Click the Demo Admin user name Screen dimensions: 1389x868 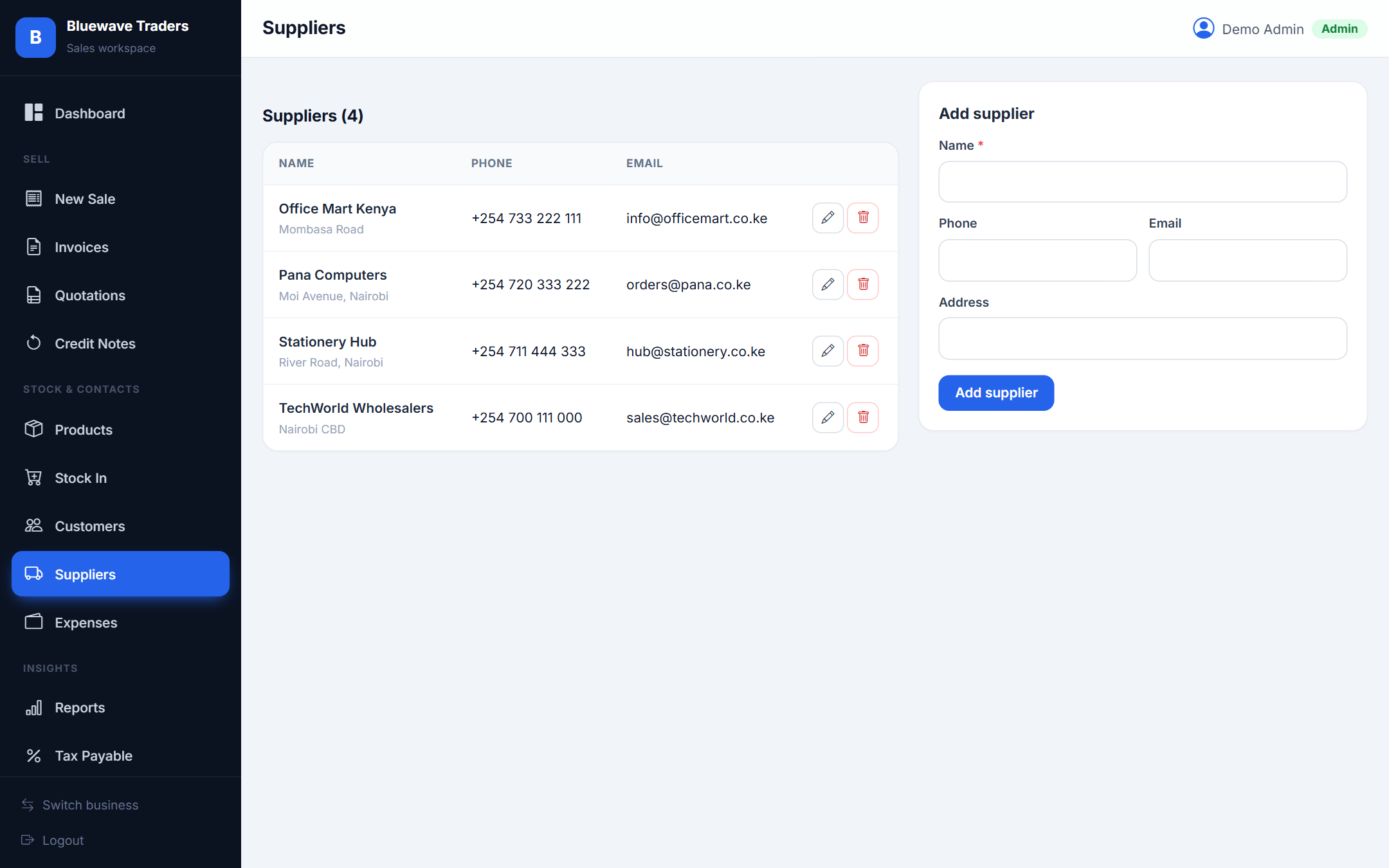[1263, 29]
